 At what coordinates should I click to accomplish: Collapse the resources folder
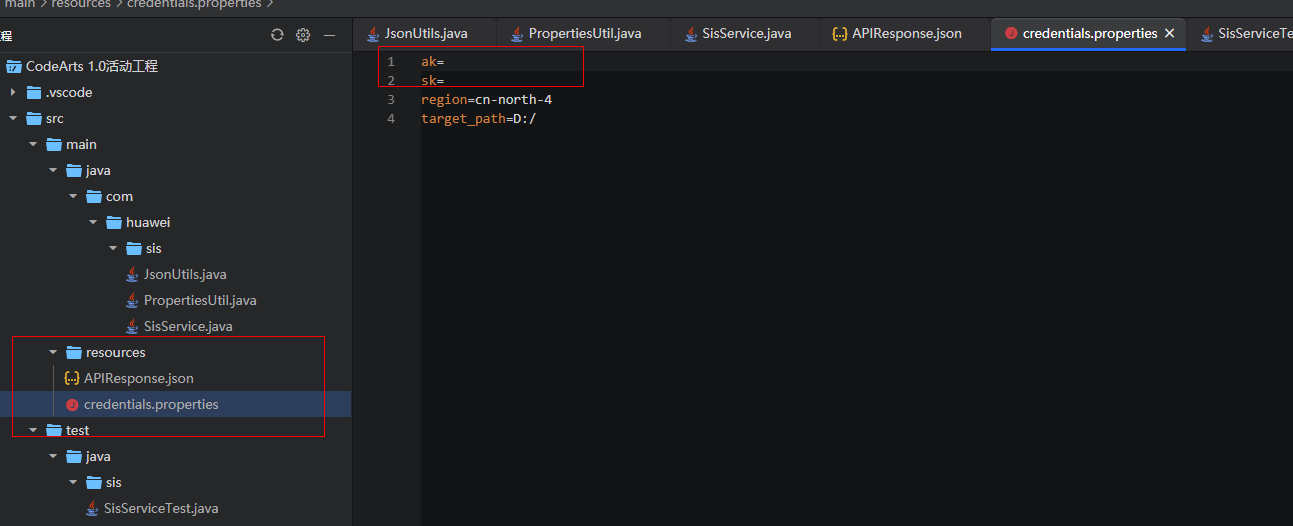click(53, 353)
